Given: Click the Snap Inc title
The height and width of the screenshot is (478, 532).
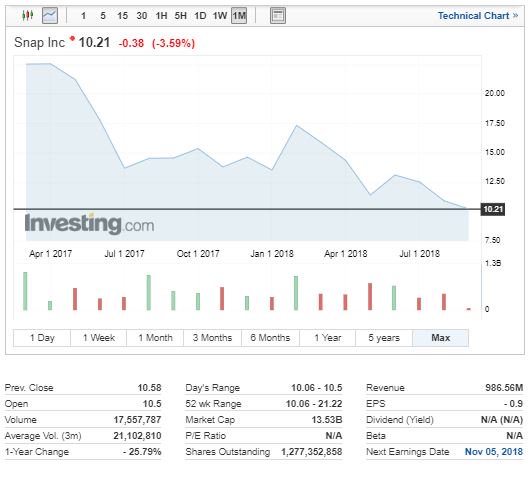Looking at the screenshot, I should click(39, 43).
